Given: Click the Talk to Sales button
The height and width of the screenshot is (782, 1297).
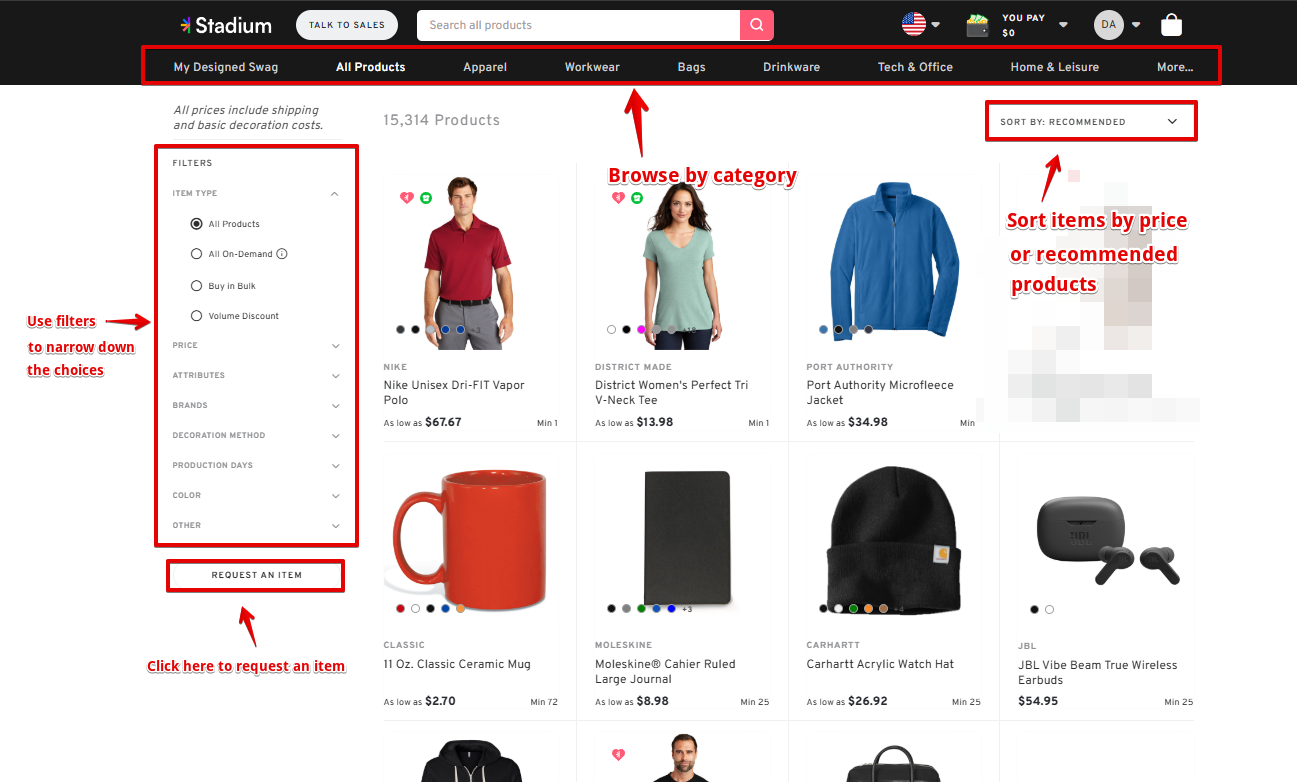Looking at the screenshot, I should [x=347, y=25].
